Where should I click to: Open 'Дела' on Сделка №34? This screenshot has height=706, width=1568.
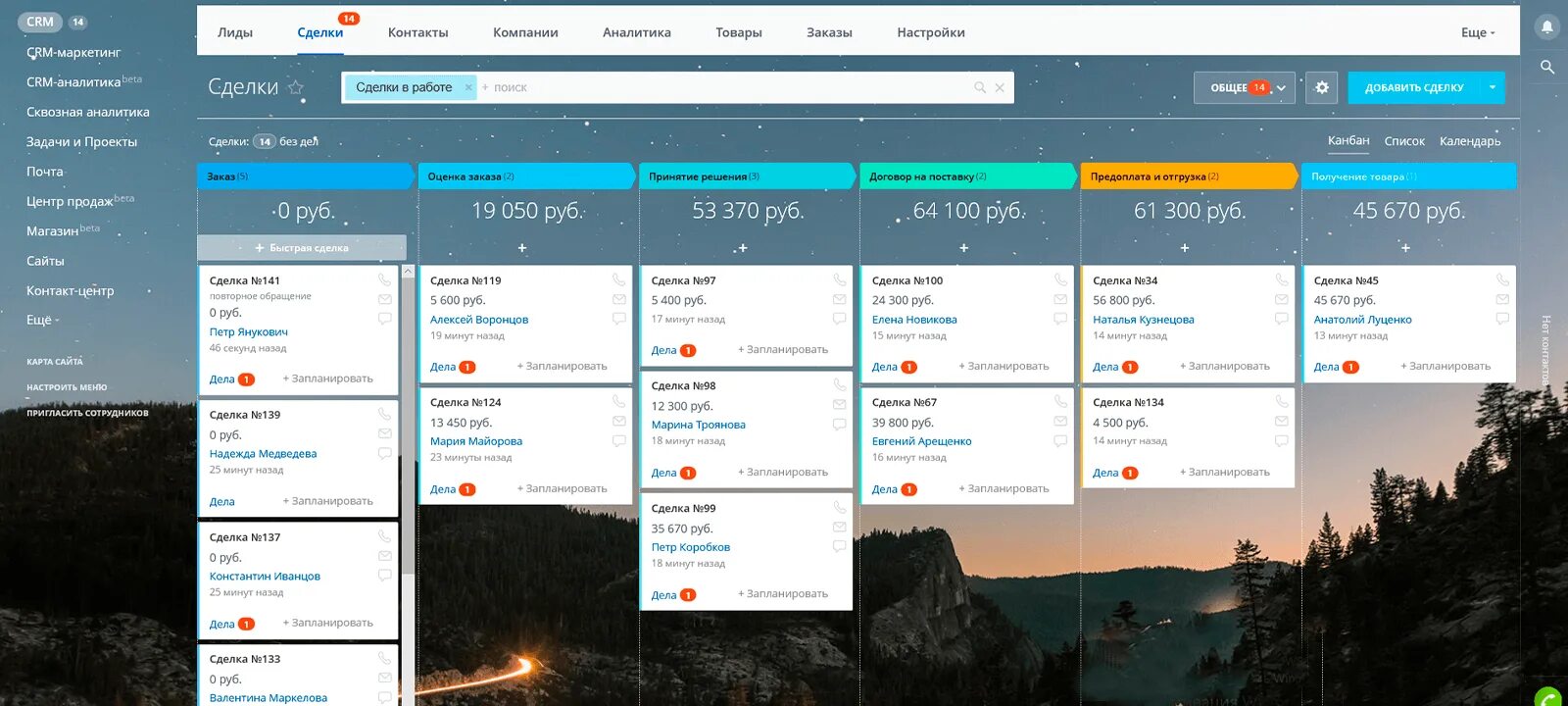1105,367
